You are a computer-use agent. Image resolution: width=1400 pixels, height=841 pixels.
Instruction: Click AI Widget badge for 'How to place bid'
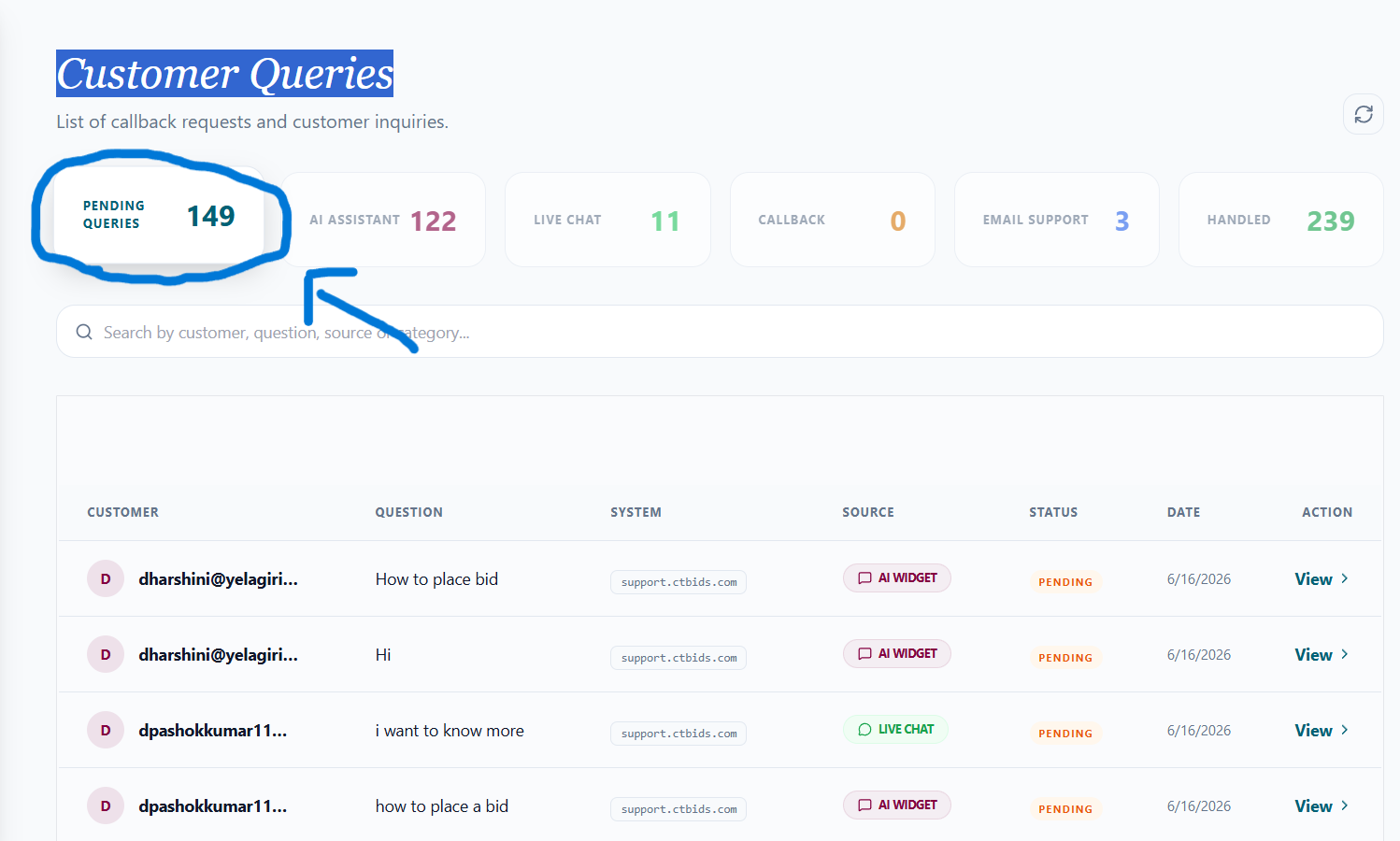click(x=897, y=578)
